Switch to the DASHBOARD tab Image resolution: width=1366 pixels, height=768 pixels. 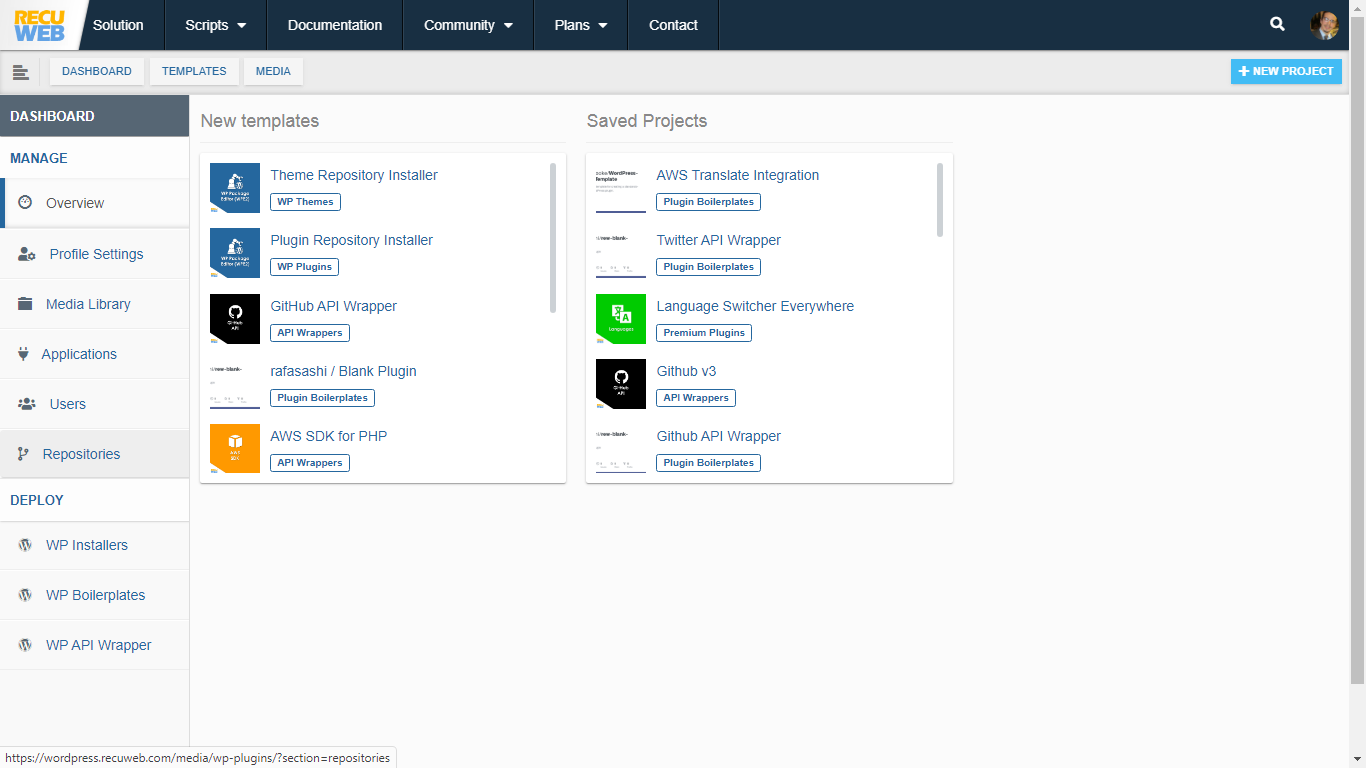(x=97, y=72)
